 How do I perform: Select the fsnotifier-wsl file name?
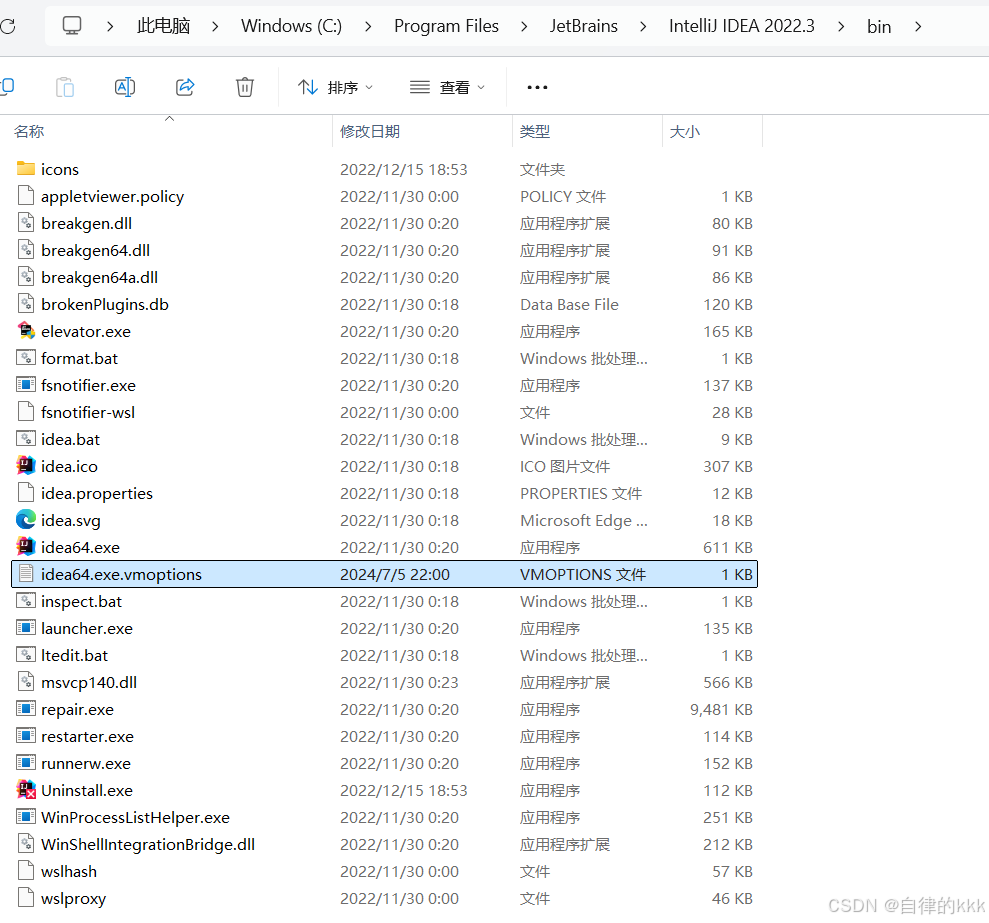click(88, 412)
